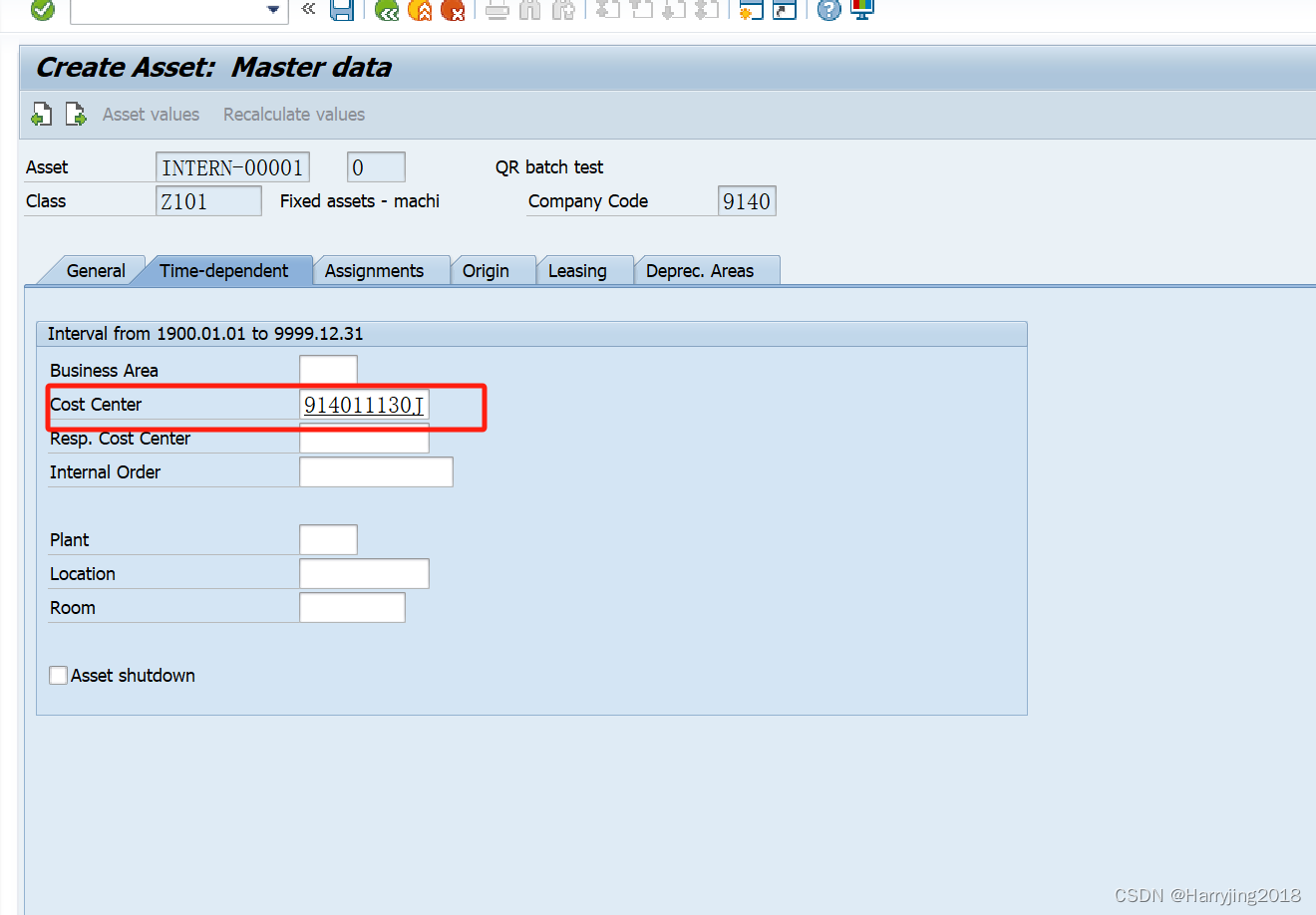
Task: Click the Location input field
Action: point(364,574)
